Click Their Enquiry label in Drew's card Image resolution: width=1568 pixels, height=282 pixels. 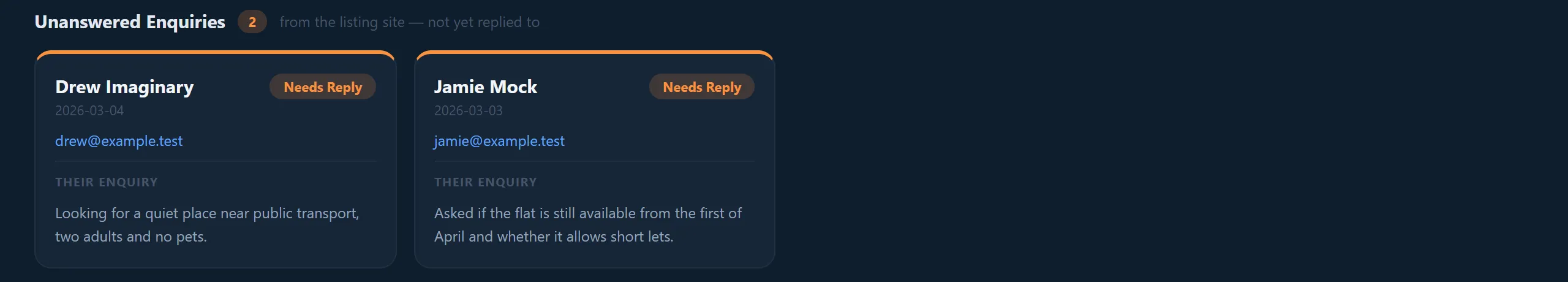[x=107, y=182]
